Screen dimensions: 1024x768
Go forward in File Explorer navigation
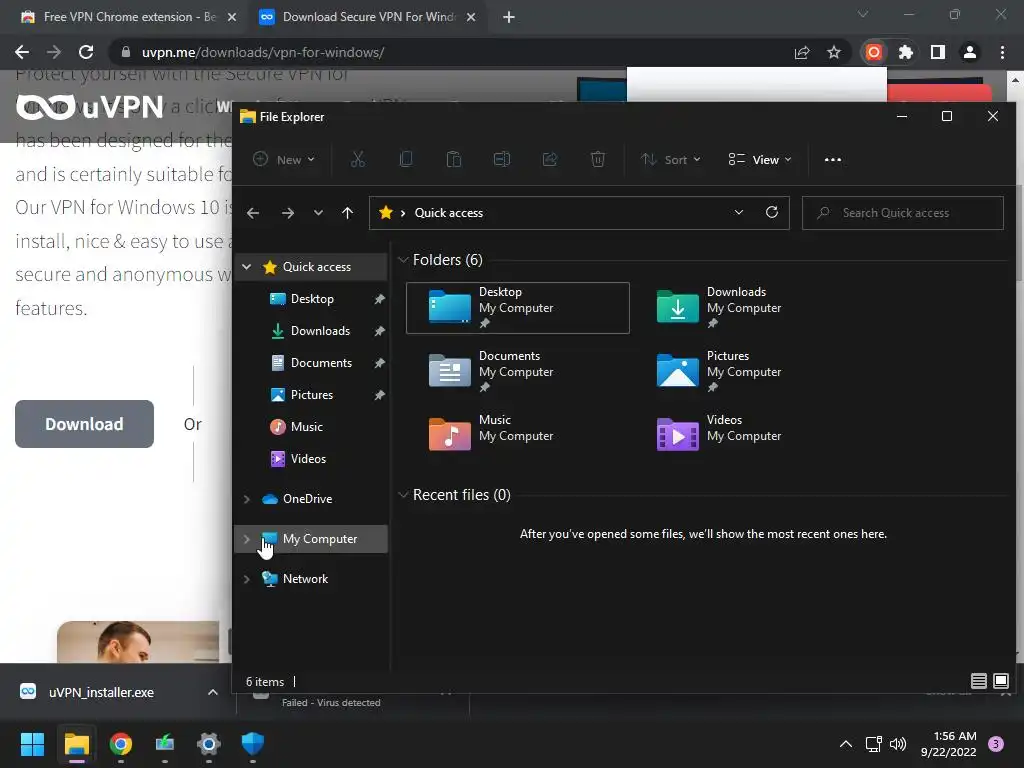[287, 213]
